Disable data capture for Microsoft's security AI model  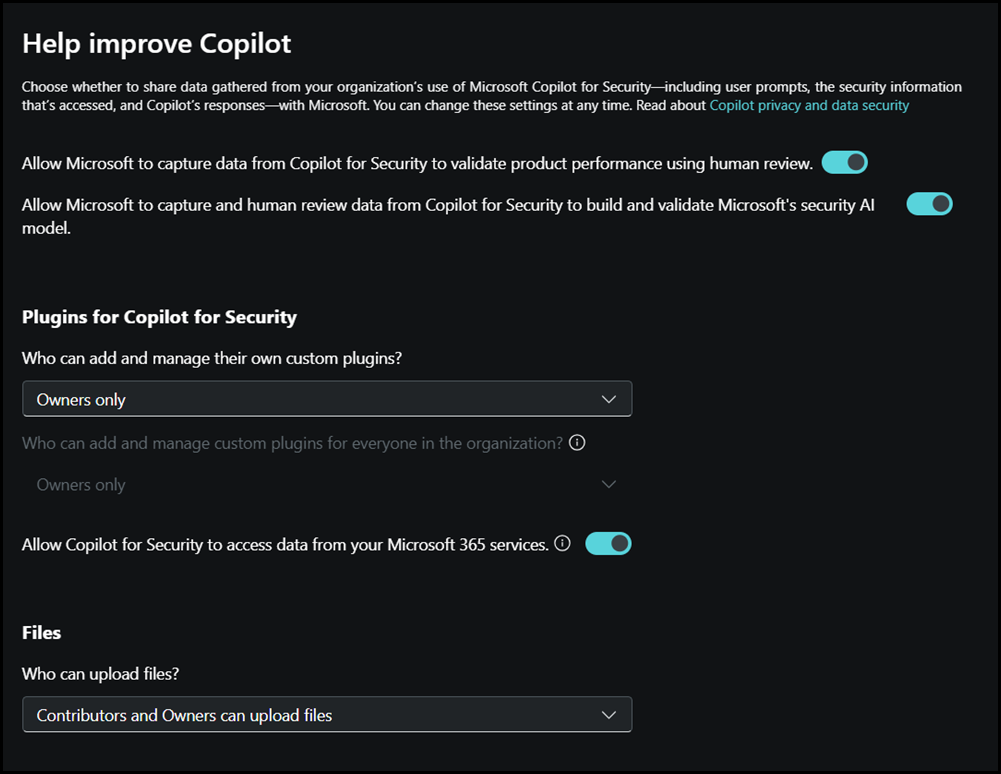click(929, 204)
